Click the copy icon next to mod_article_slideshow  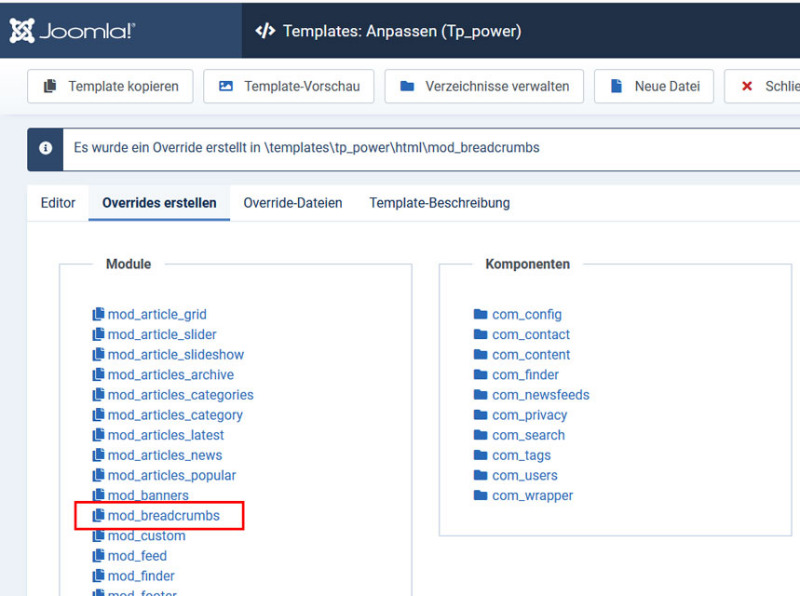(x=98, y=355)
